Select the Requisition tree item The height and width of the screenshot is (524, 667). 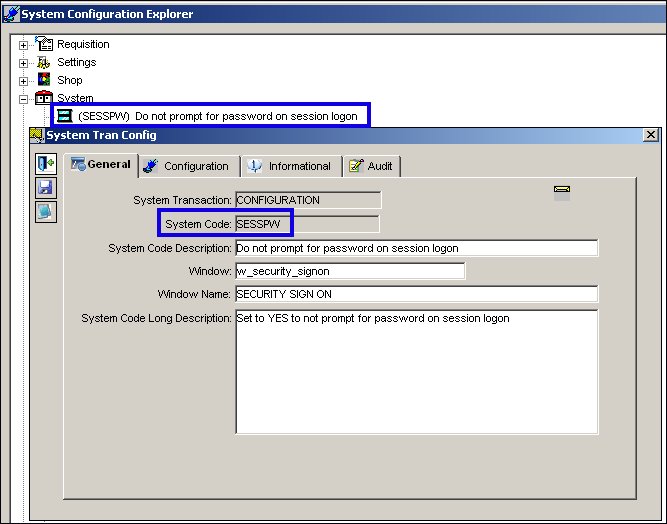coord(83,44)
